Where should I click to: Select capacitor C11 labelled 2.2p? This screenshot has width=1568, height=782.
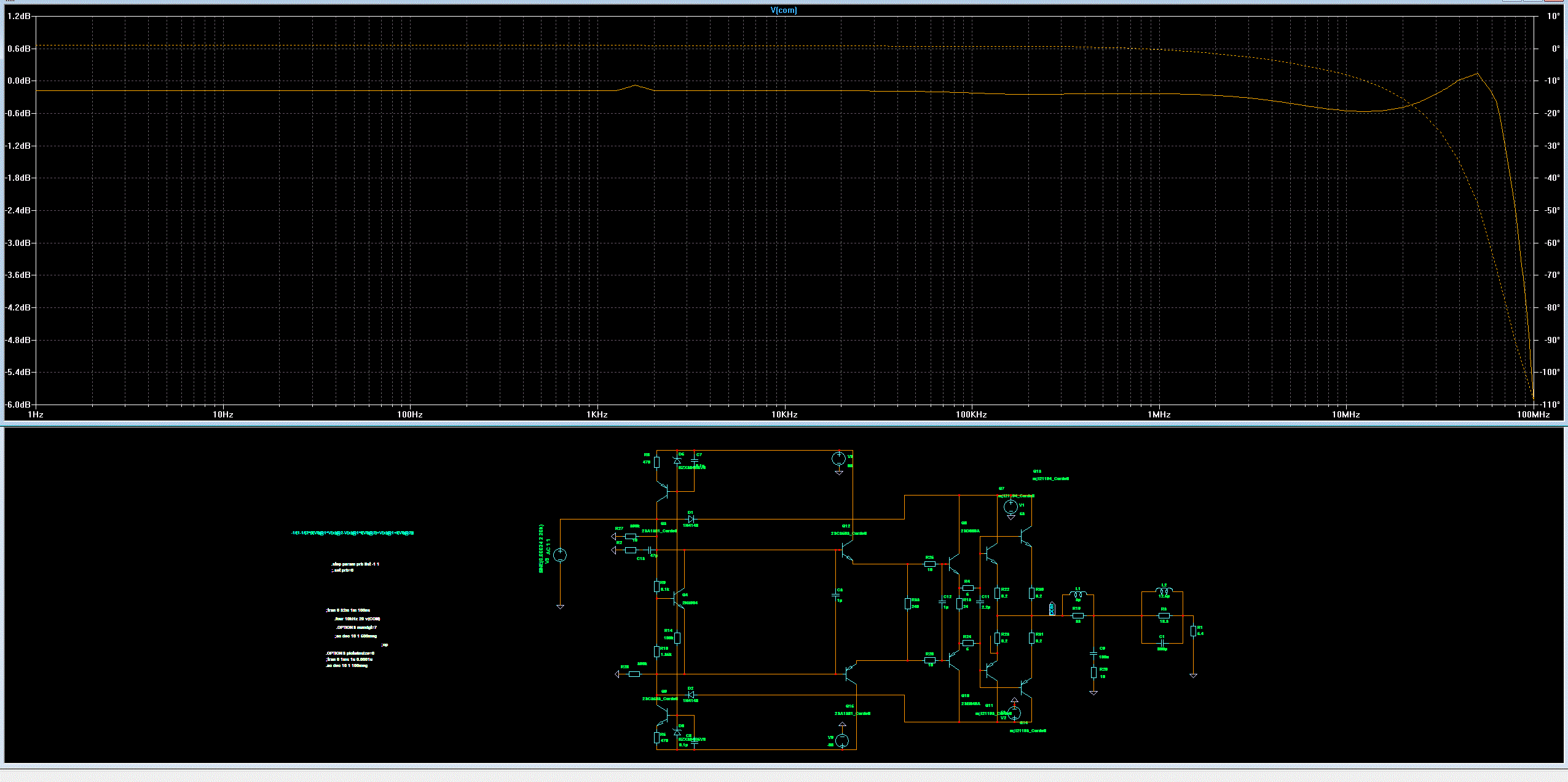980,602
